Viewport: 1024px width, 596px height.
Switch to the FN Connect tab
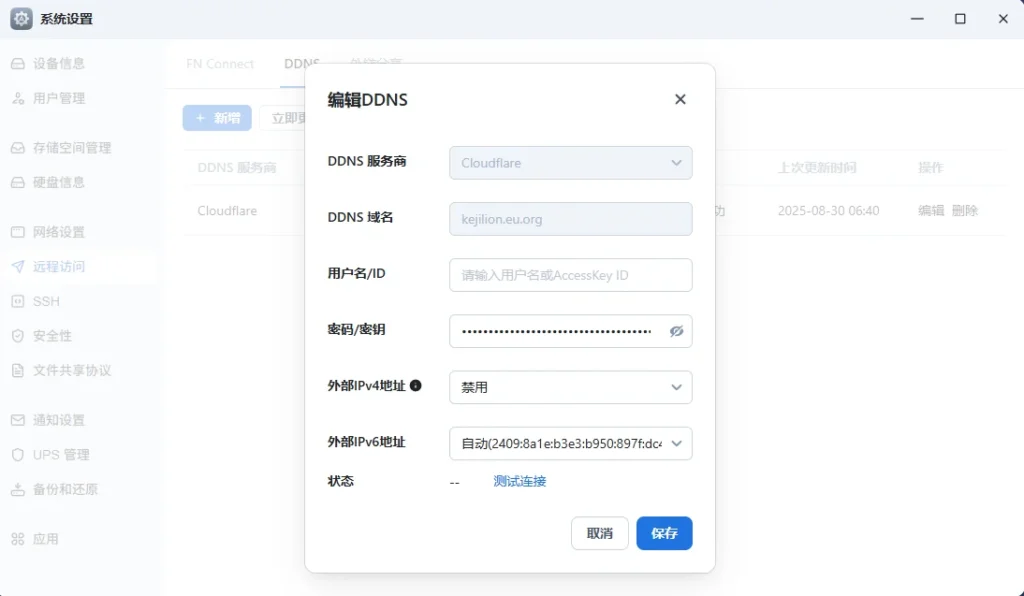(219, 64)
